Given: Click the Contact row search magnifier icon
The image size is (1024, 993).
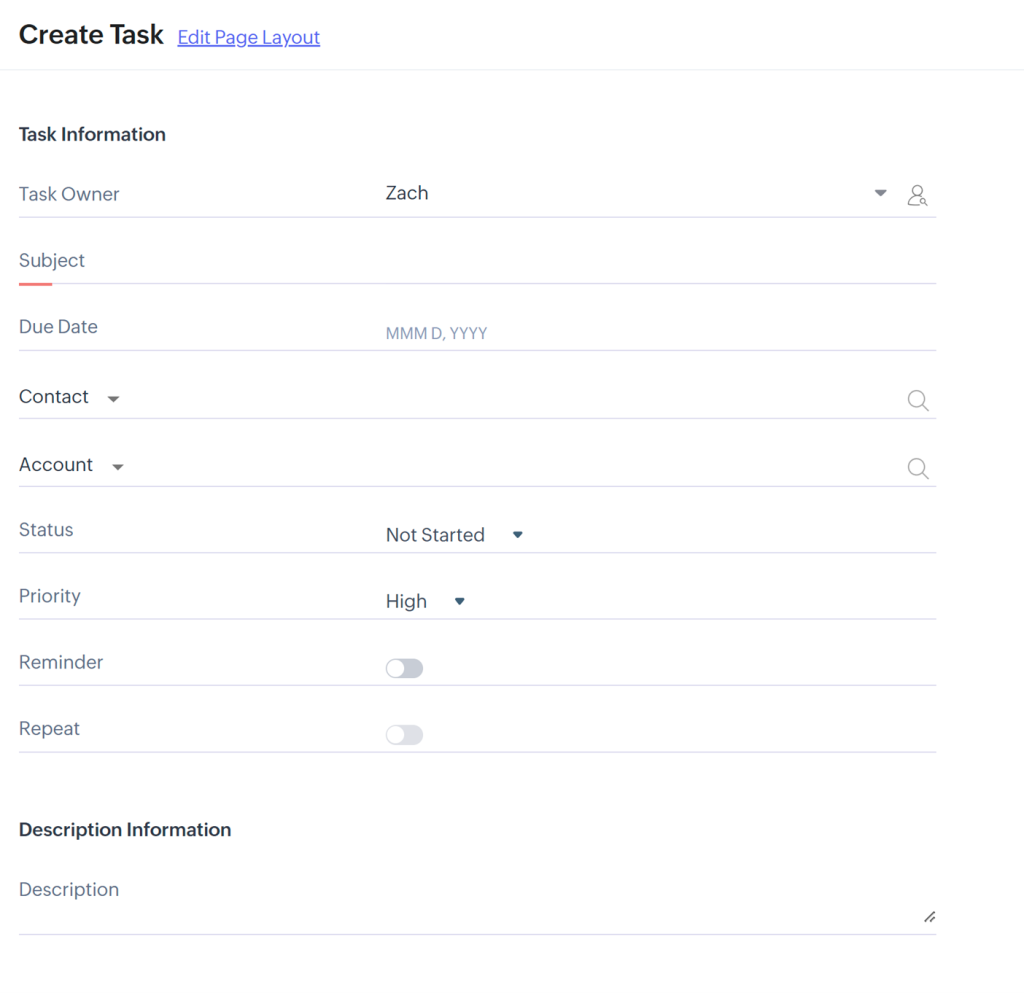Looking at the screenshot, I should coord(917,401).
